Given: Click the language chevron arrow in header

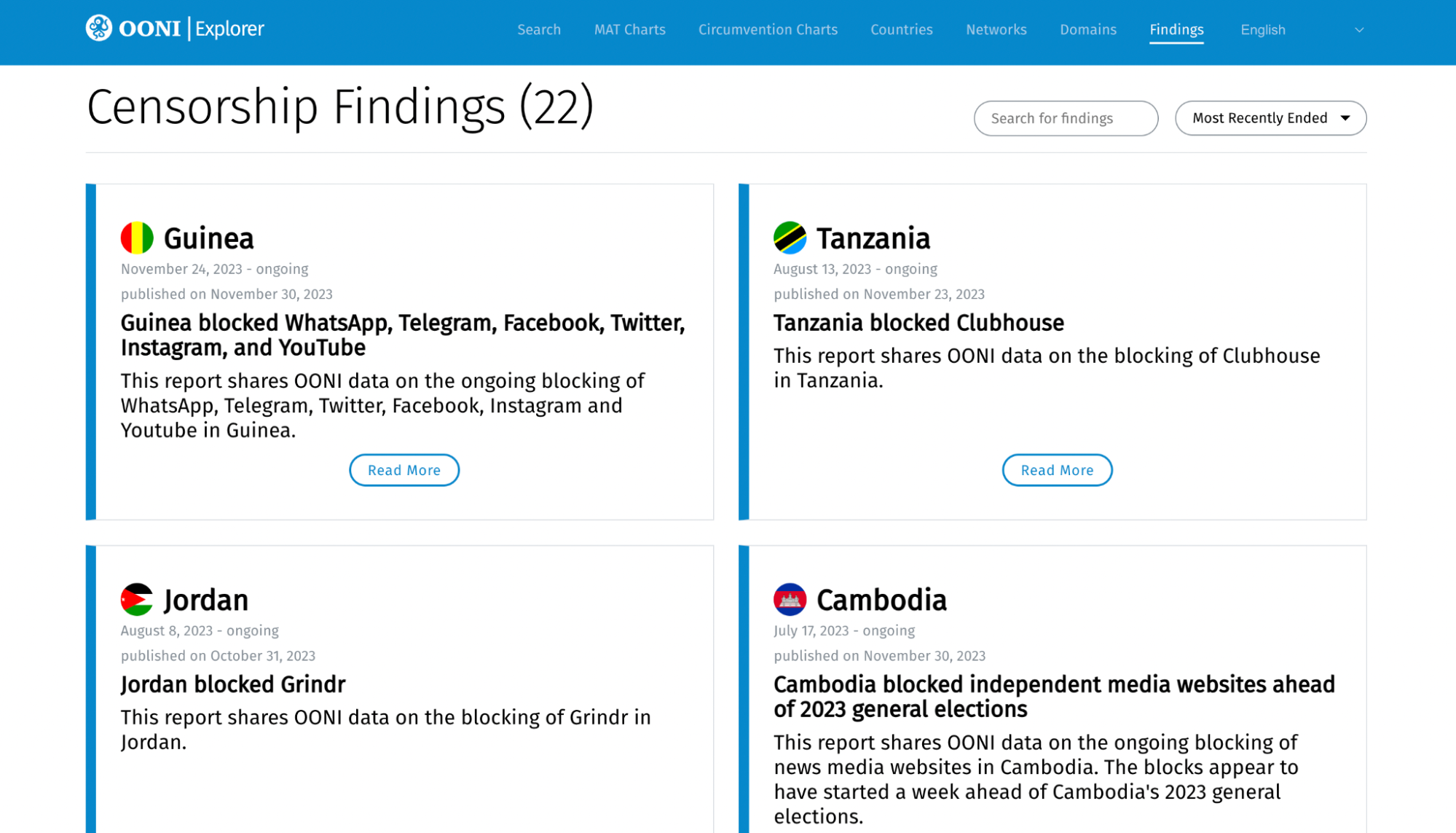Looking at the screenshot, I should (x=1358, y=30).
